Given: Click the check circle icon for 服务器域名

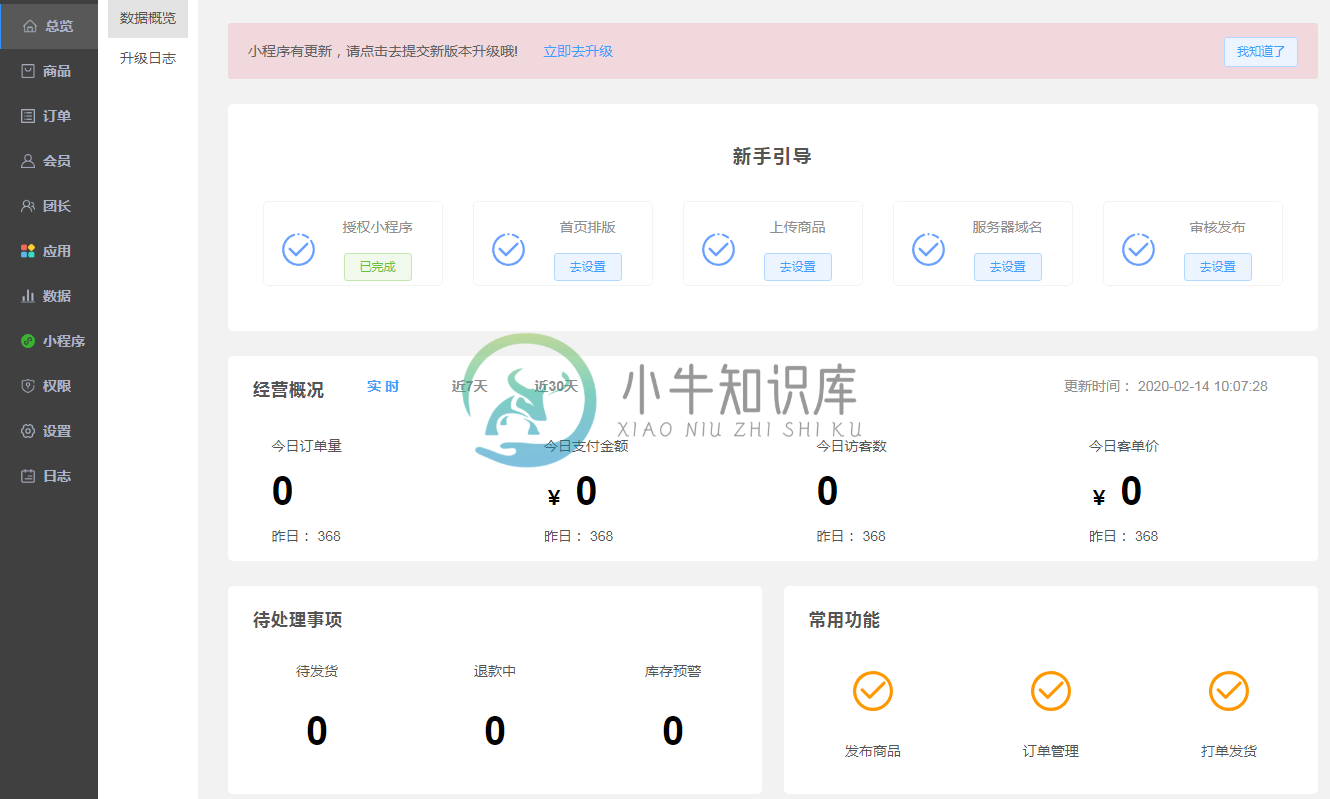Looking at the screenshot, I should tap(928, 248).
